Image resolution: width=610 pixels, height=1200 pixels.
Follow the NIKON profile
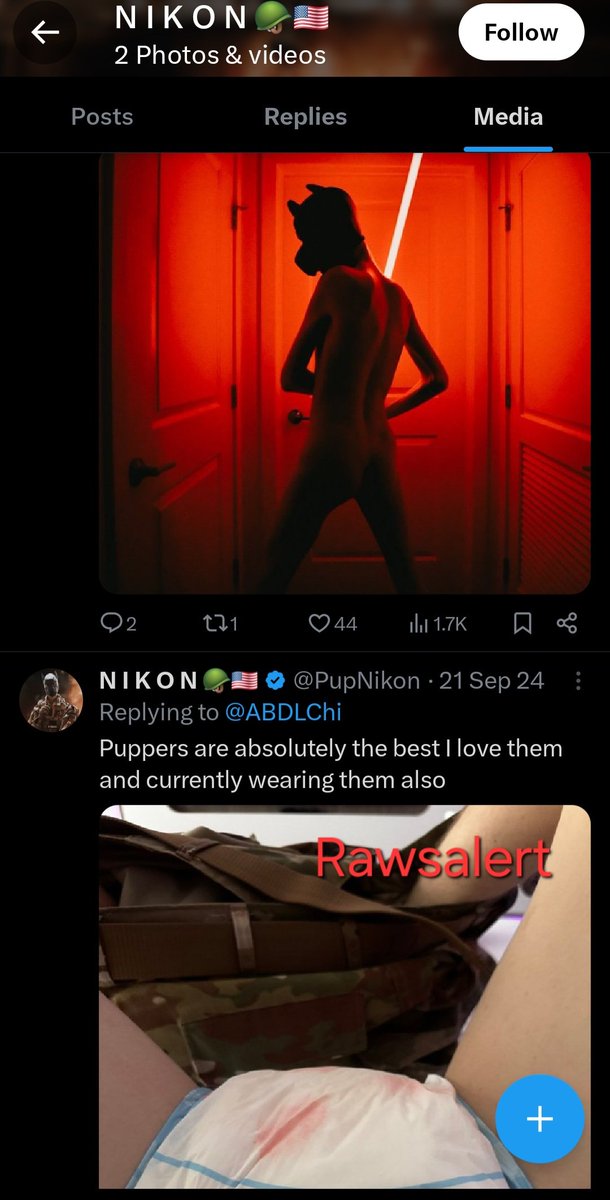point(522,32)
